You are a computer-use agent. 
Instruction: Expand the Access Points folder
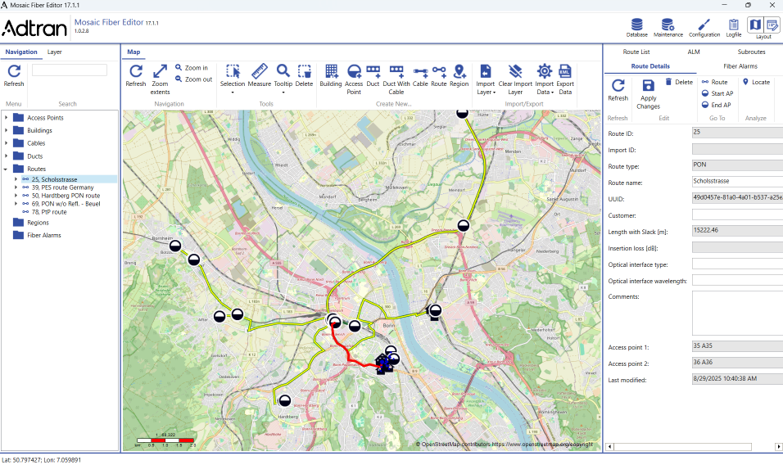point(6,118)
